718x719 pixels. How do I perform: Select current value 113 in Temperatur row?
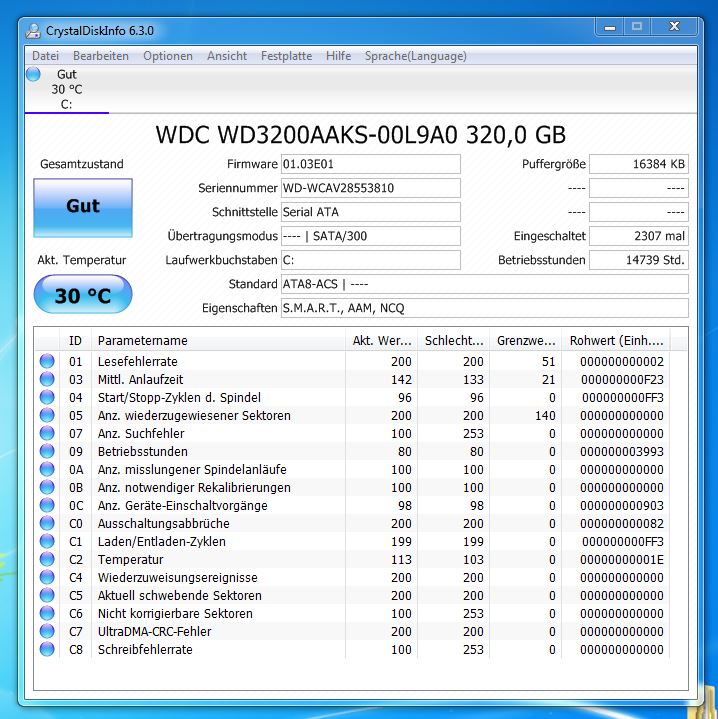point(401,559)
